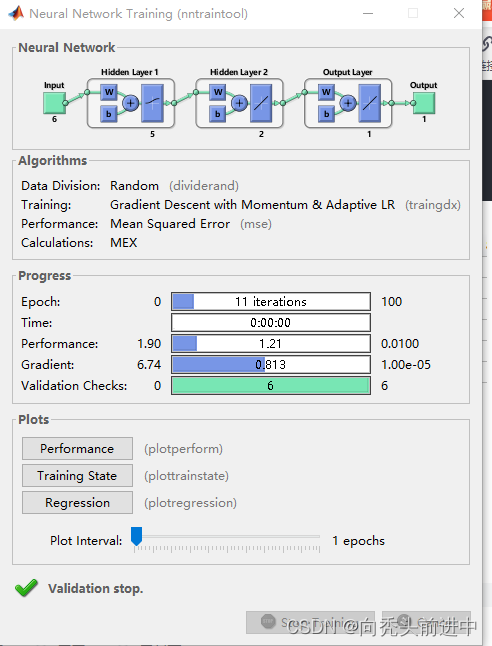Click the Hidden Layer 1 title label
The width and height of the screenshot is (492, 646).
(x=130, y=72)
